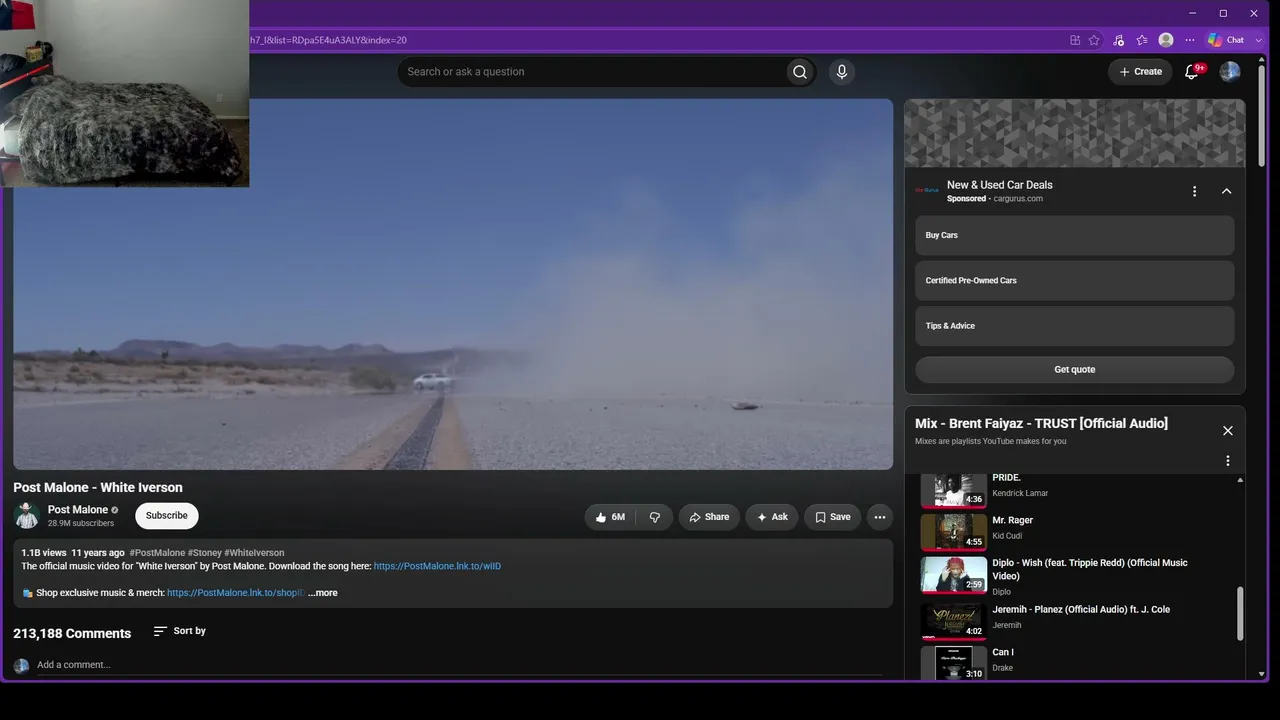The width and height of the screenshot is (1280, 720).
Task: Click the #Stoney hashtag
Action: pyautogui.click(x=204, y=553)
